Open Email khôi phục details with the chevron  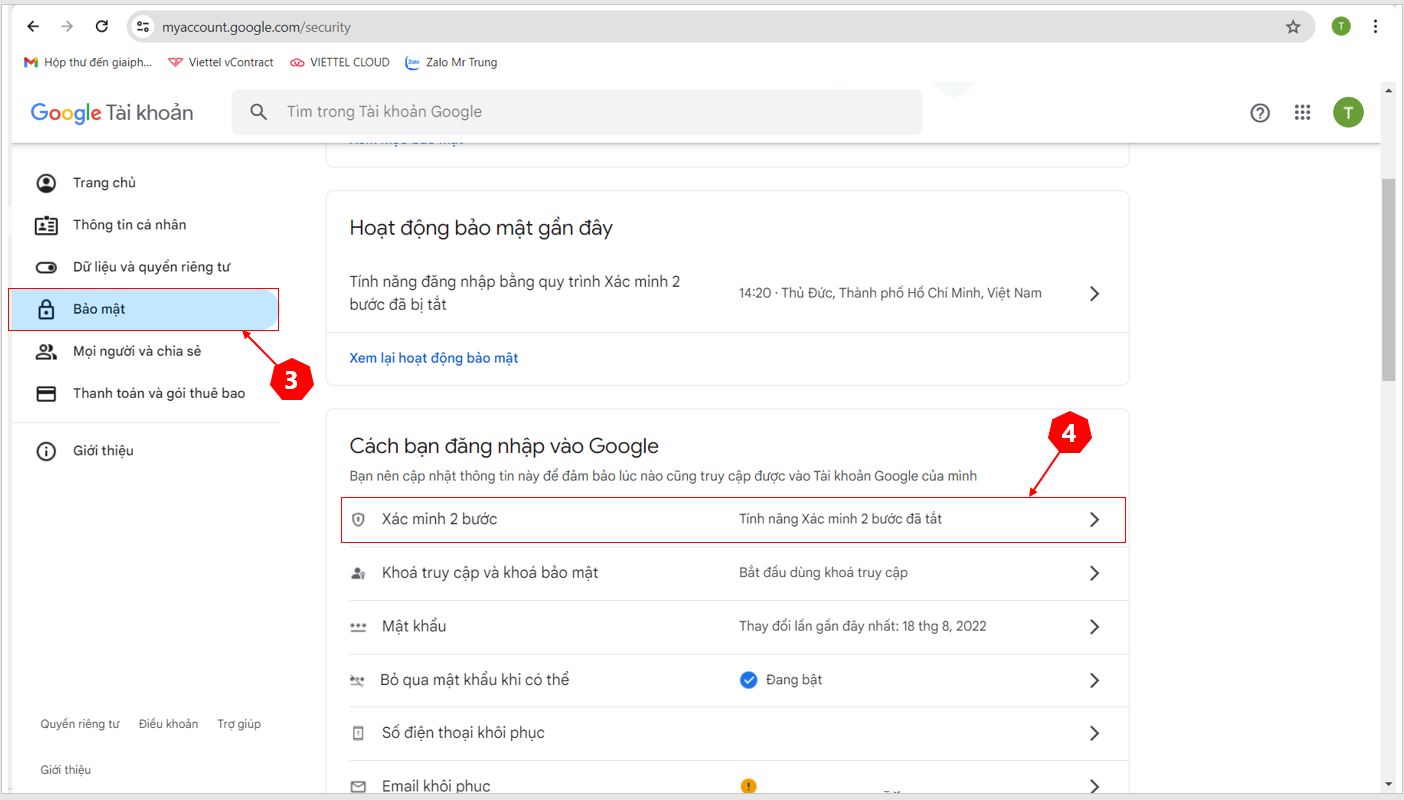[x=1094, y=785]
